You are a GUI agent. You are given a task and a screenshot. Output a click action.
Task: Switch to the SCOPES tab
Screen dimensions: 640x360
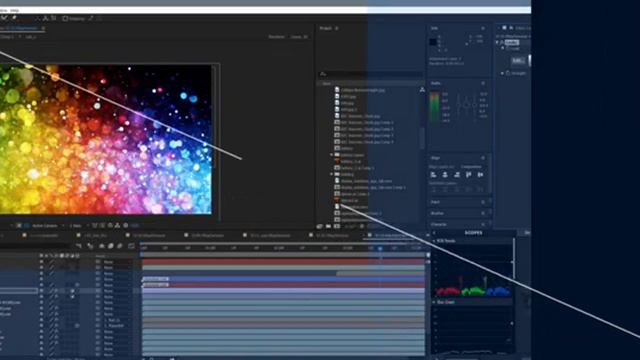[x=473, y=233]
